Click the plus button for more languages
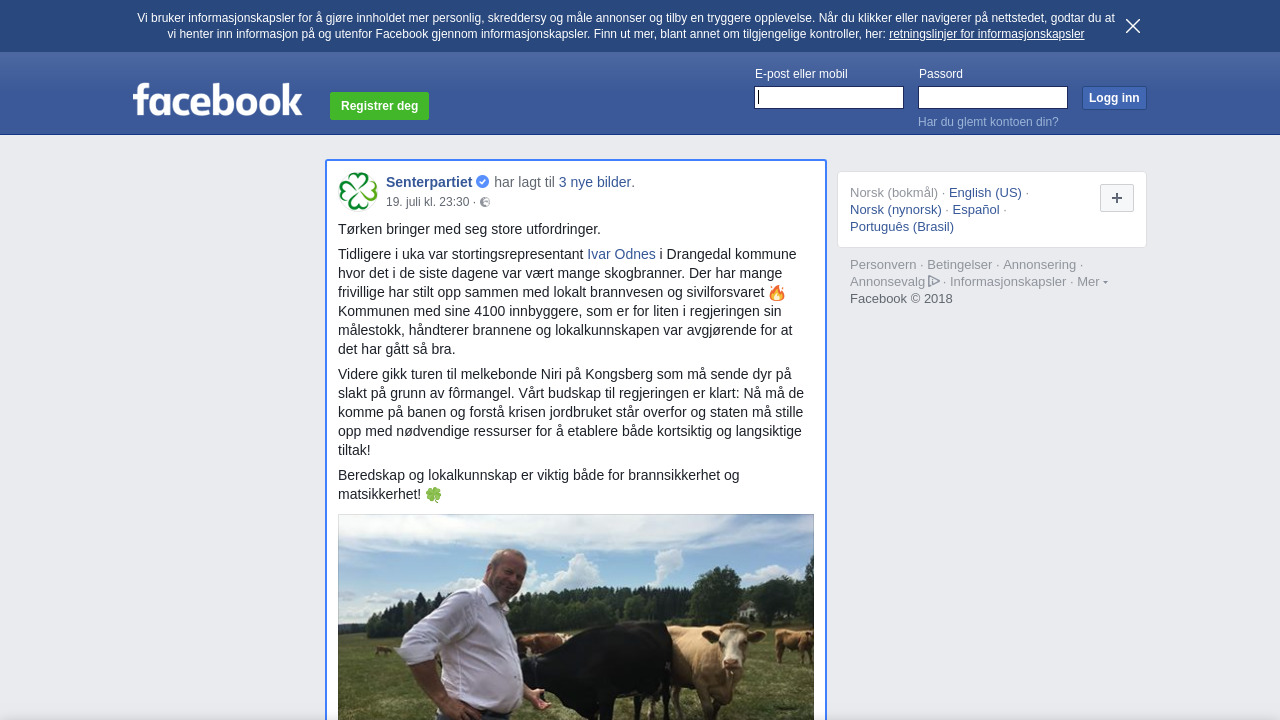This screenshot has width=1280, height=720. (1117, 198)
